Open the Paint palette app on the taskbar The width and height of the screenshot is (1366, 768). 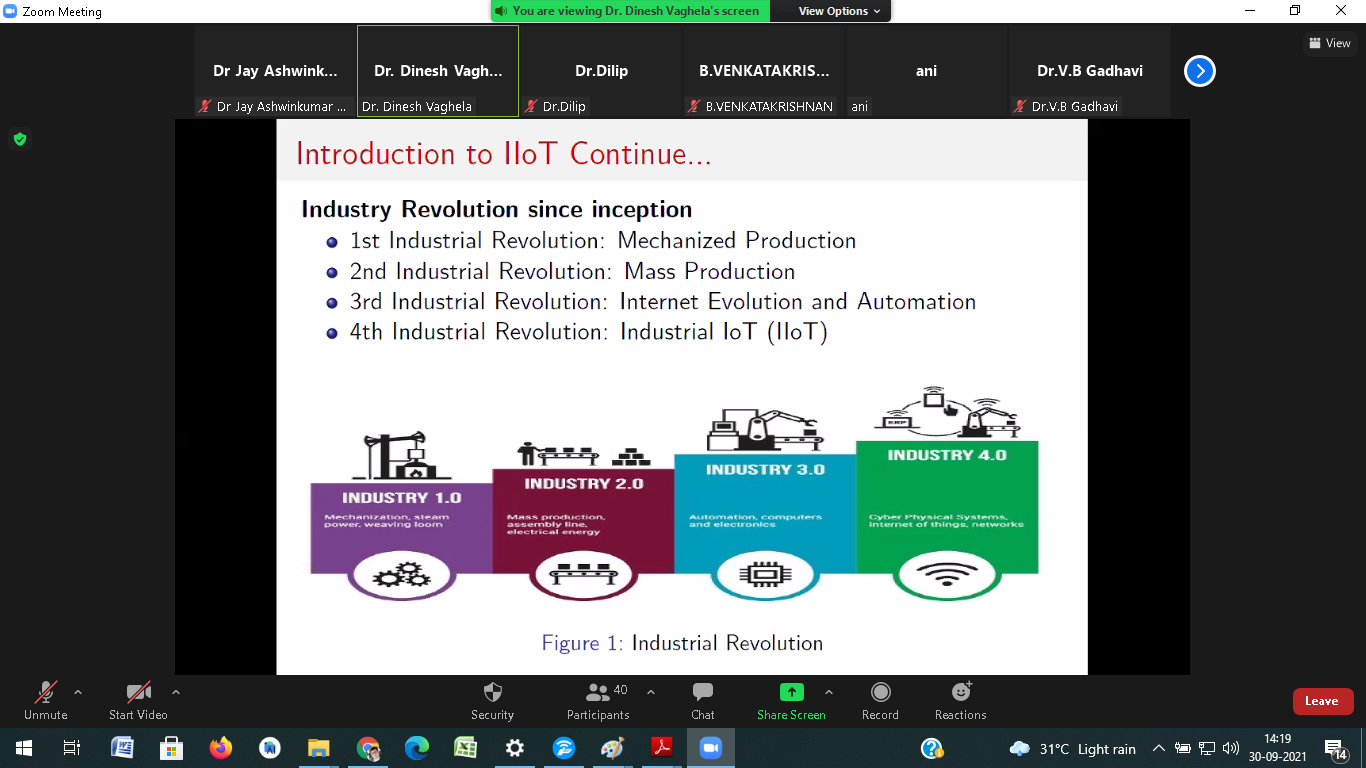(x=613, y=748)
